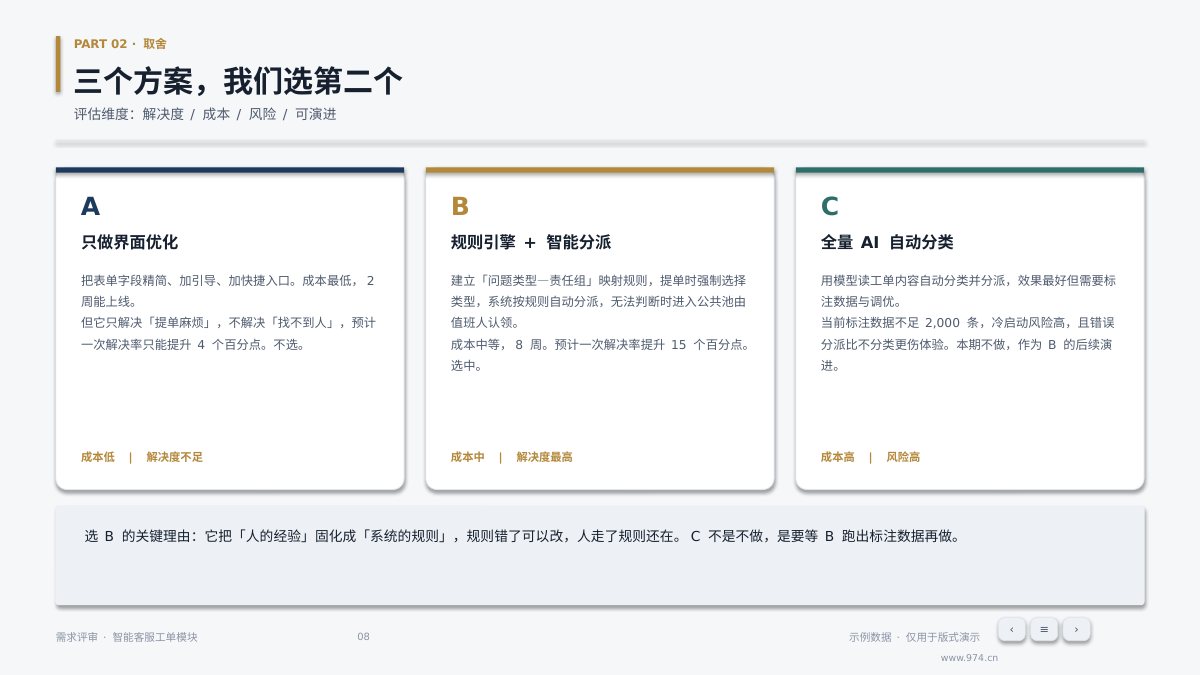
Task: Advance to the next slide arrow
Action: [x=1076, y=629]
